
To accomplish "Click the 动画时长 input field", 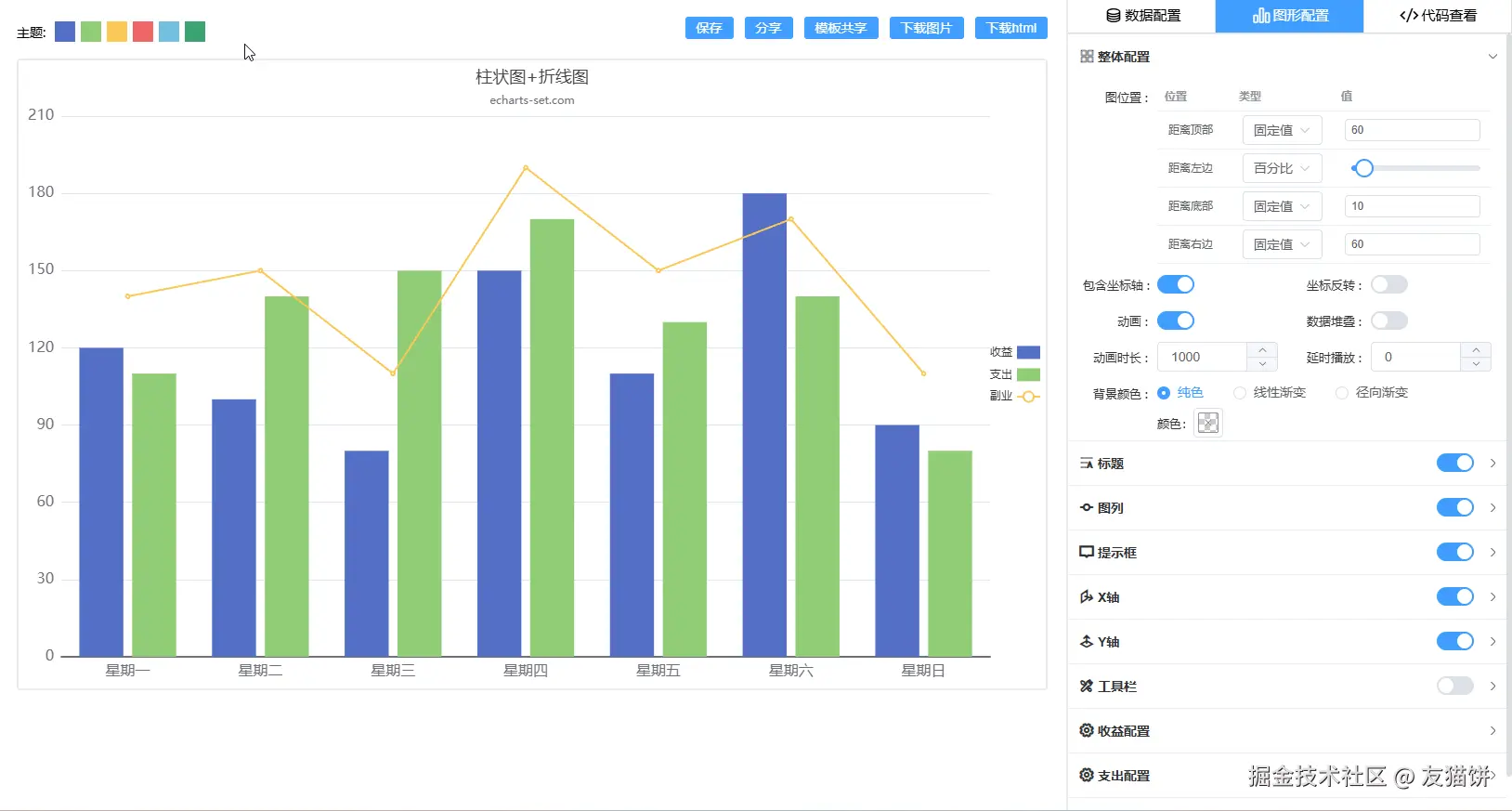I will (x=1203, y=358).
